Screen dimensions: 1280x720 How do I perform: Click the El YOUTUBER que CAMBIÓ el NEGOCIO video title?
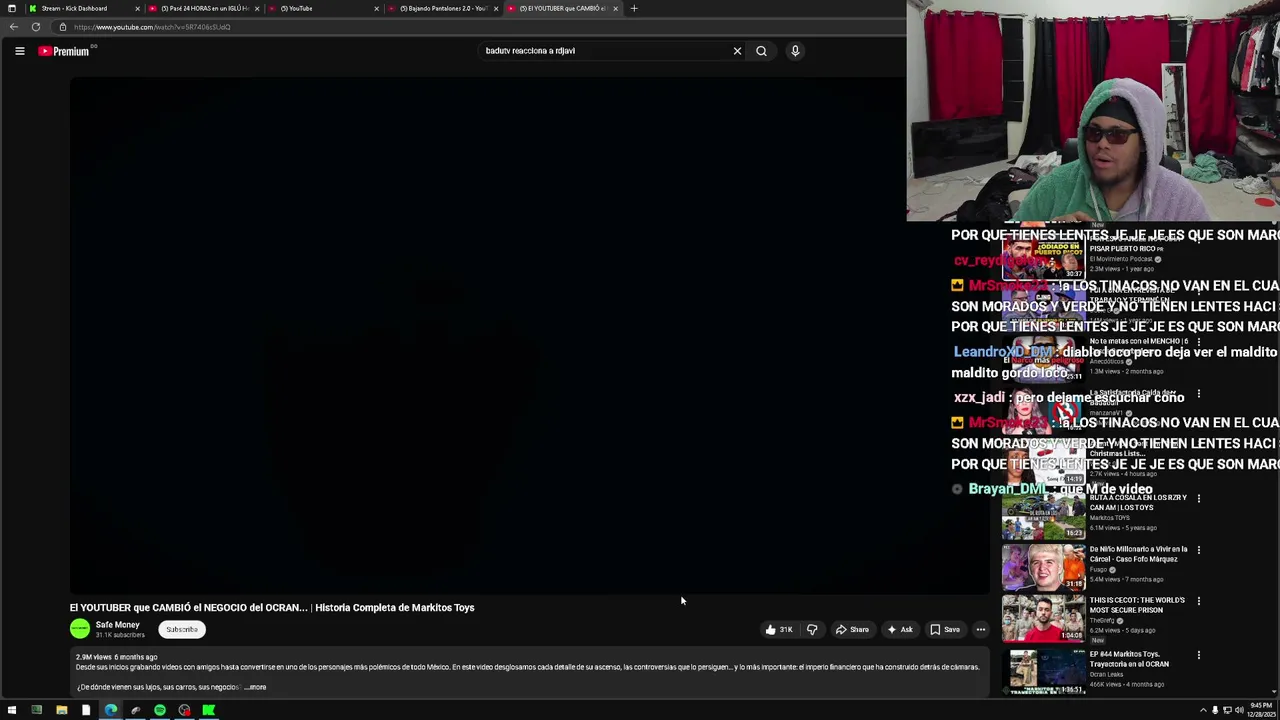(272, 608)
